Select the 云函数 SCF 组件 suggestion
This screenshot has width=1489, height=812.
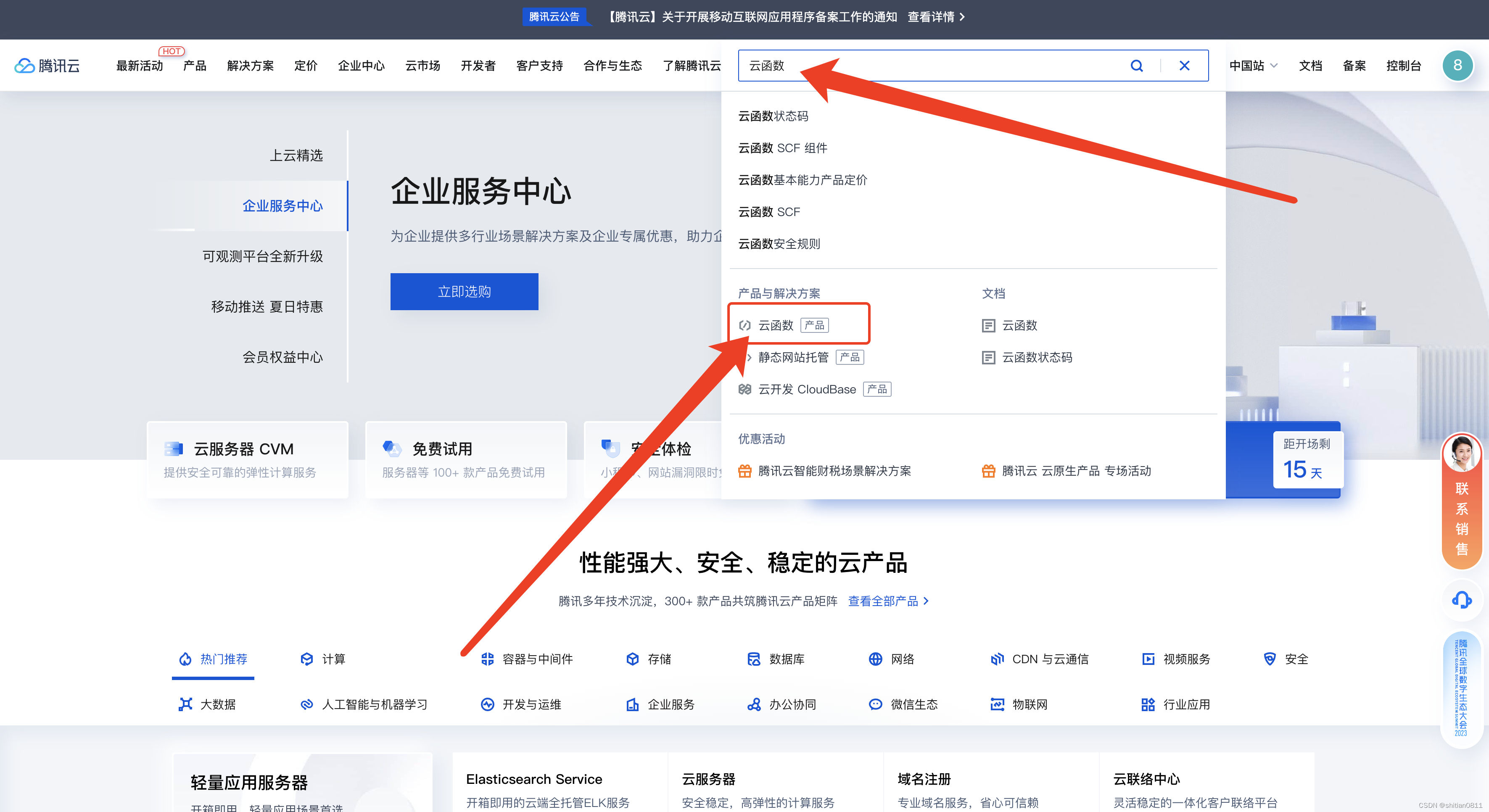tap(783, 148)
